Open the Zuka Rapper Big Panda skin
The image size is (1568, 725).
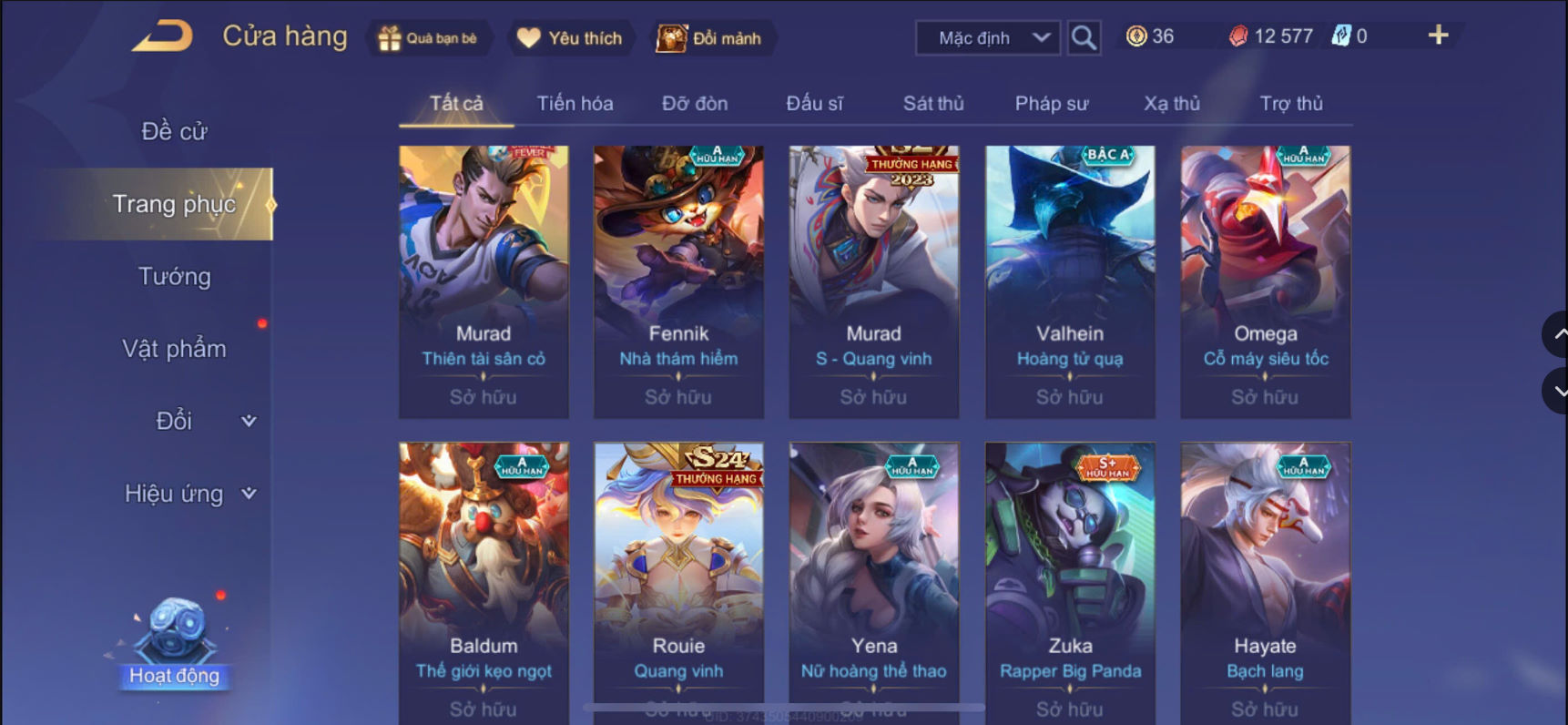(x=1070, y=583)
